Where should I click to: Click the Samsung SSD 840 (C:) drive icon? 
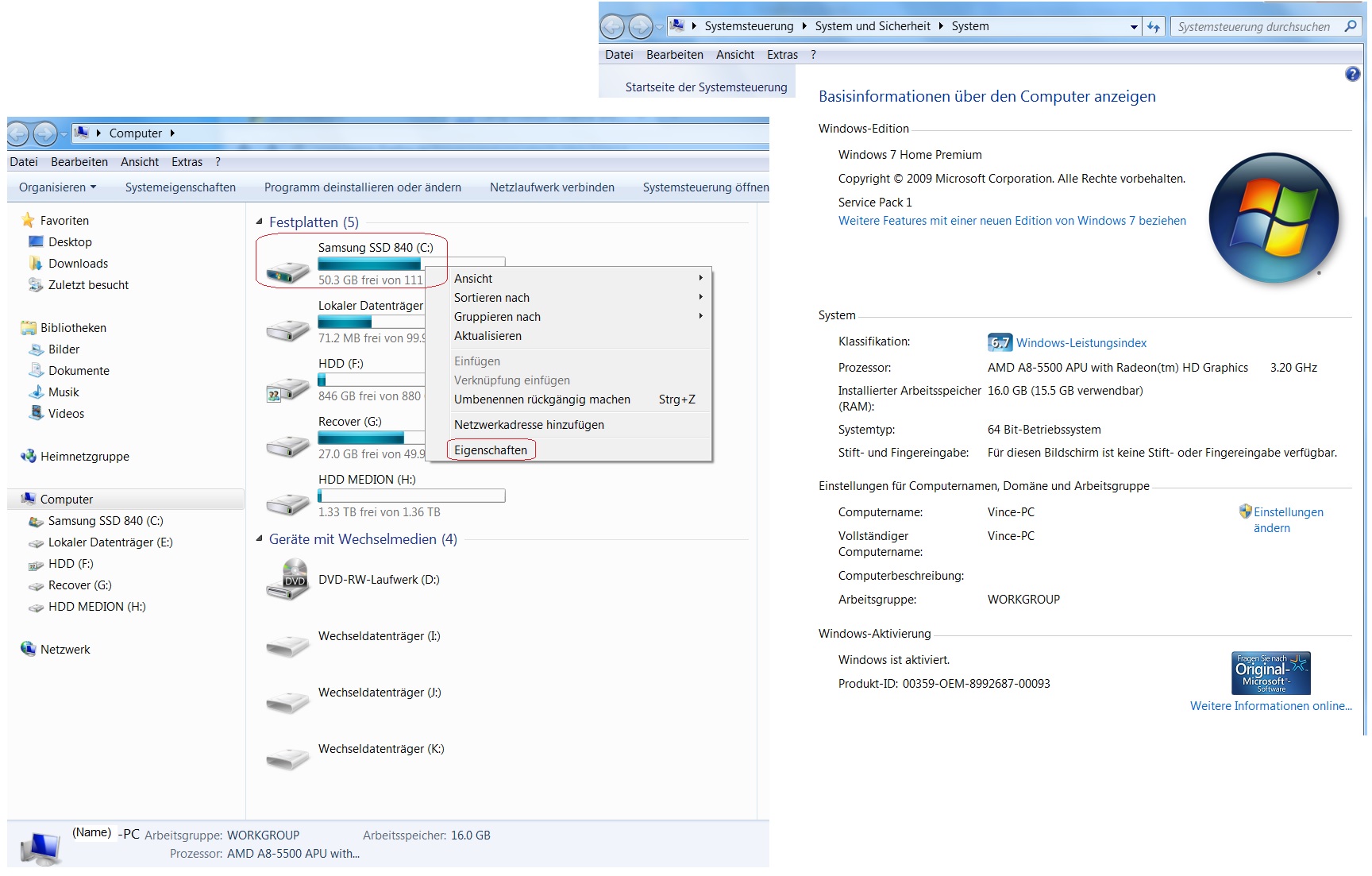click(x=287, y=272)
